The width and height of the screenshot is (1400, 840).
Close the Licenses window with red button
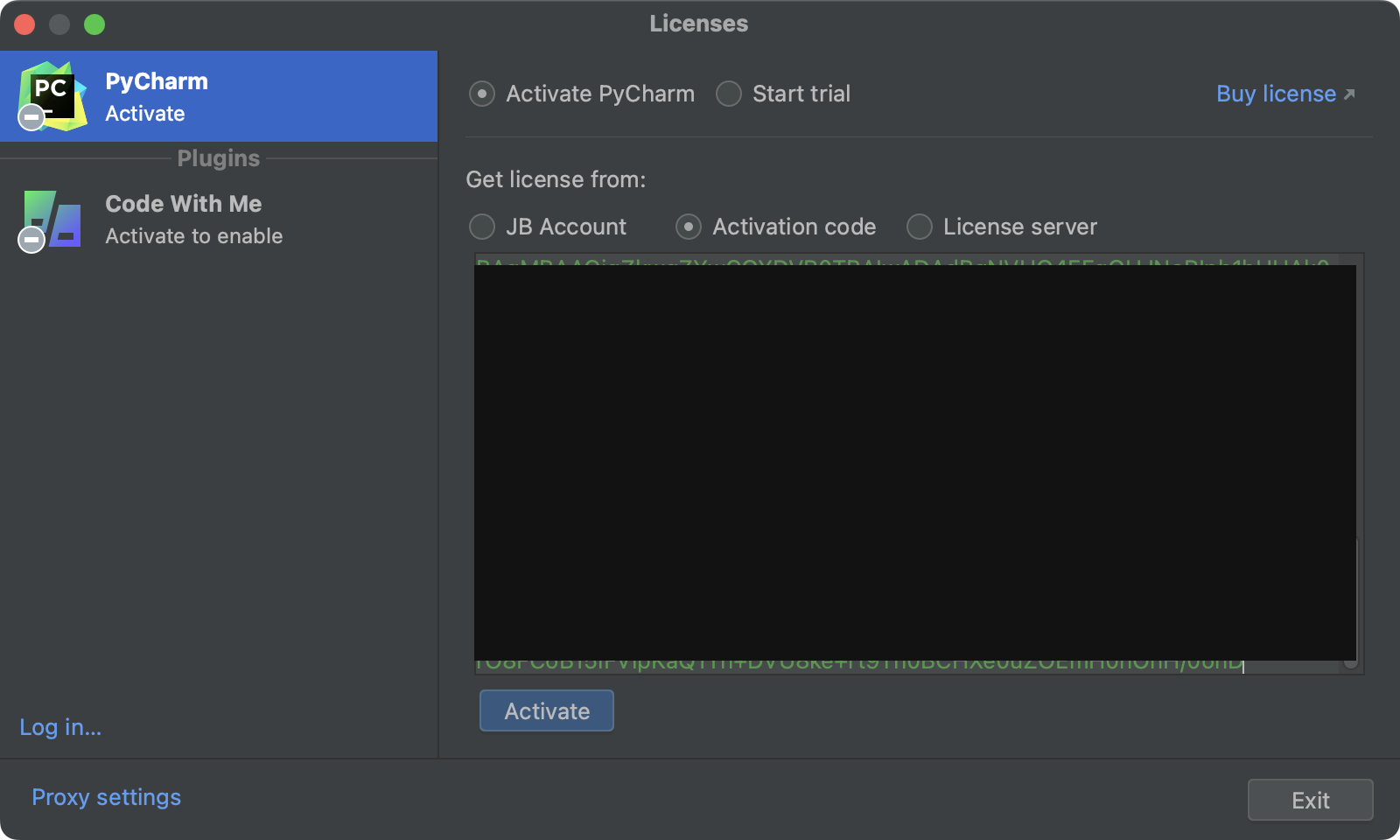click(x=24, y=24)
